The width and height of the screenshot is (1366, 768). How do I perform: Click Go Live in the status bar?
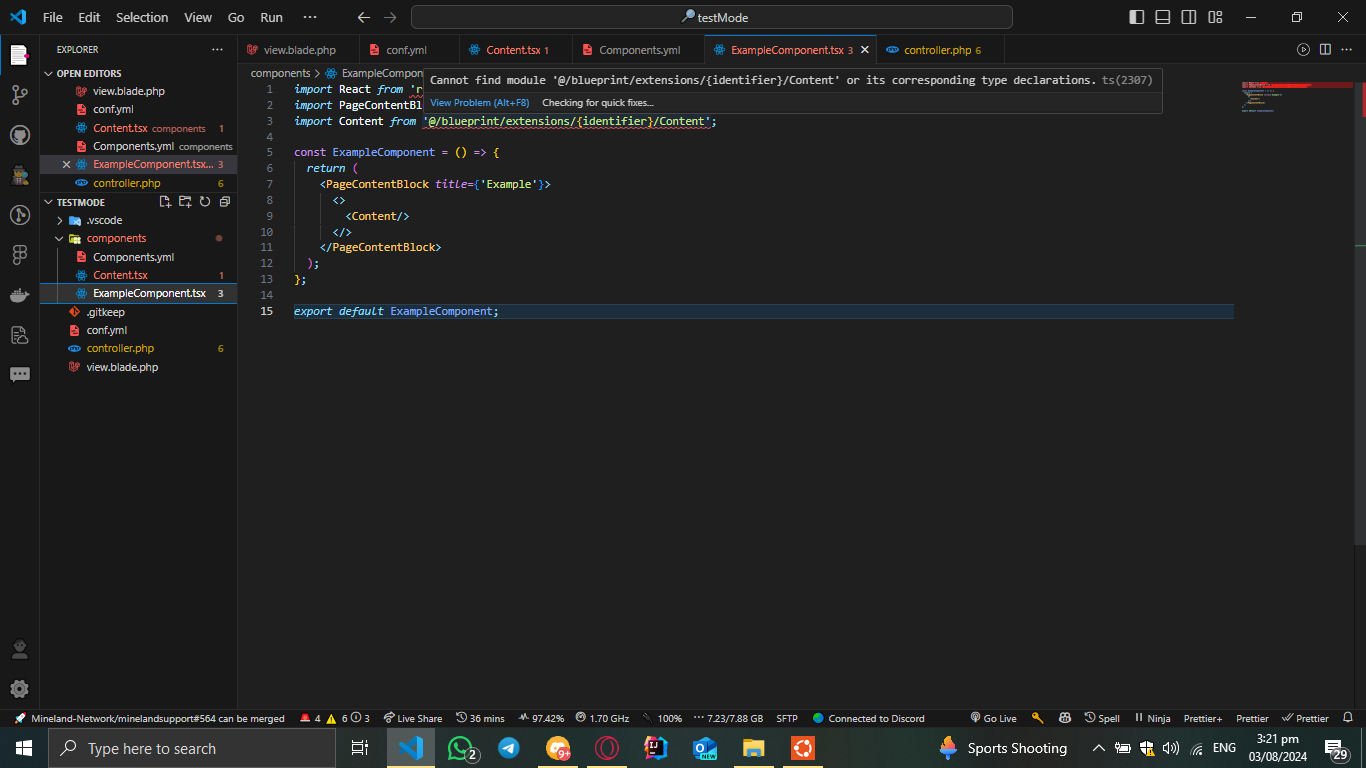(x=993, y=718)
